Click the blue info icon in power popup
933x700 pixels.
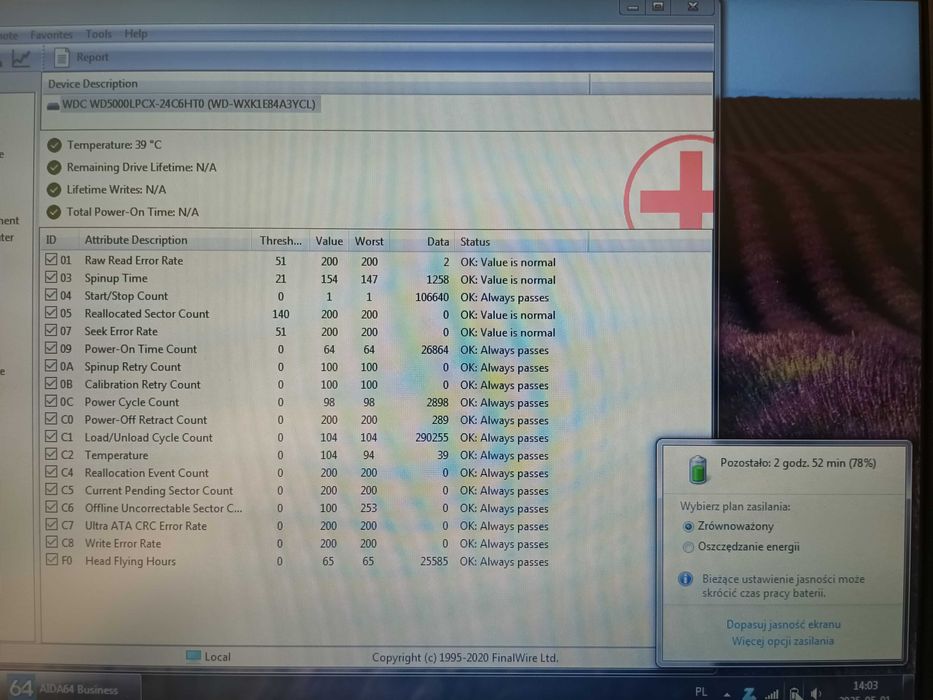pos(685,579)
